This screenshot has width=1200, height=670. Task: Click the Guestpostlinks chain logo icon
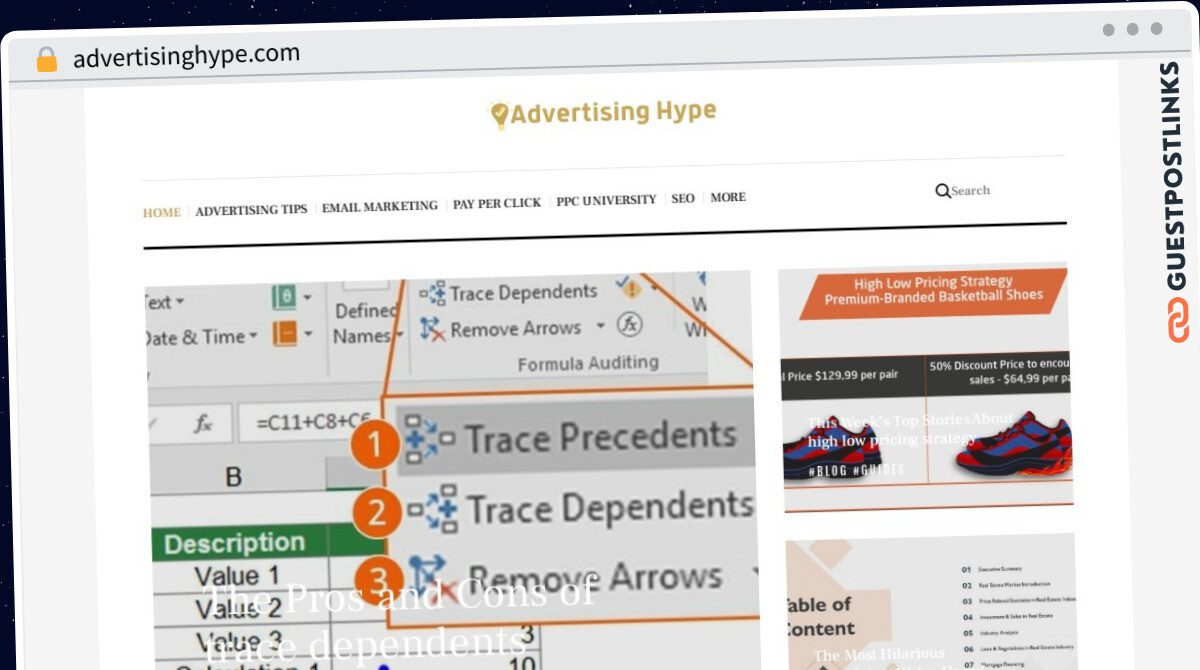[1177, 320]
